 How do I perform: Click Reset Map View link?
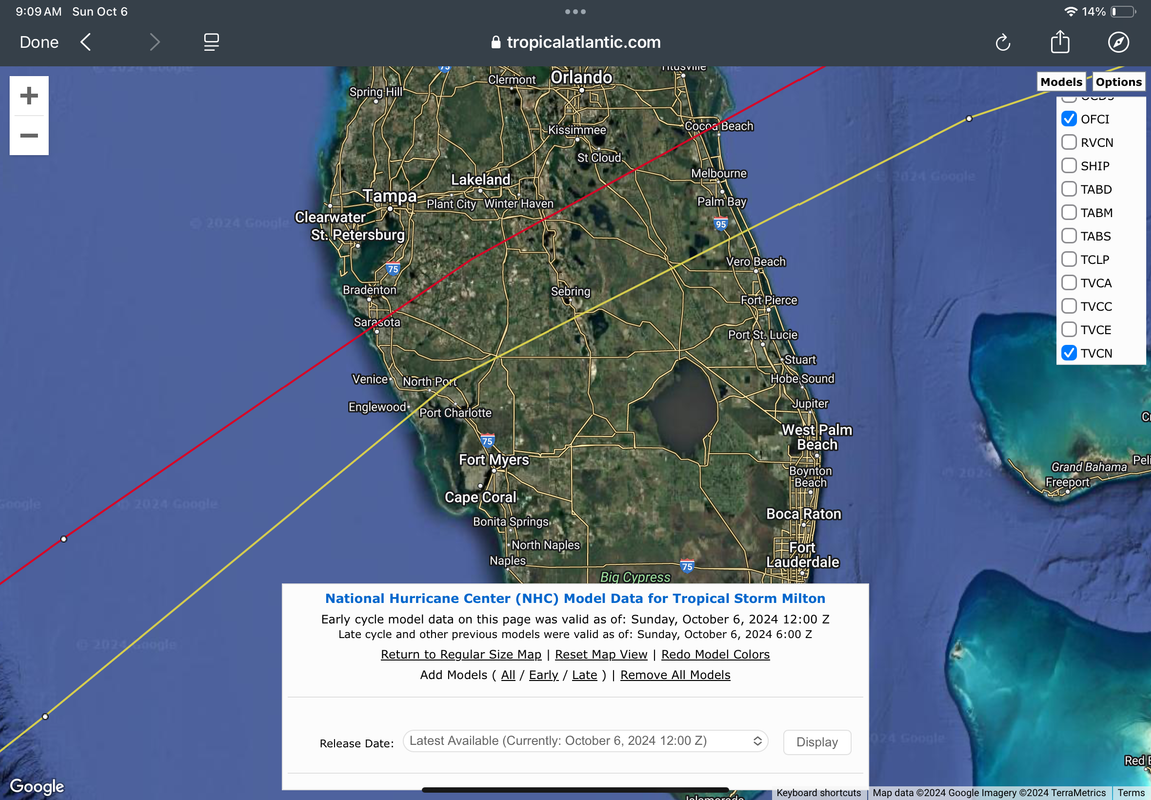coord(601,655)
